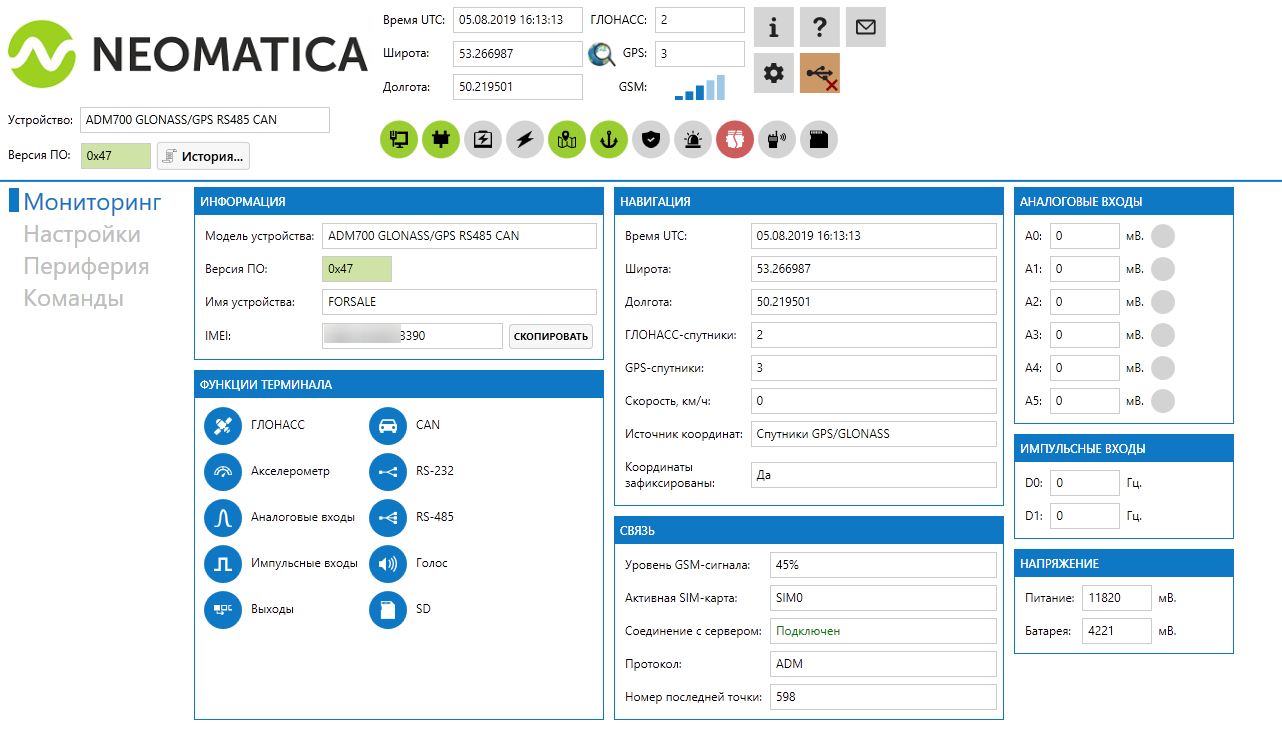Open the info panel via the 'i' button
This screenshot has width=1282, height=755.
coord(773,28)
